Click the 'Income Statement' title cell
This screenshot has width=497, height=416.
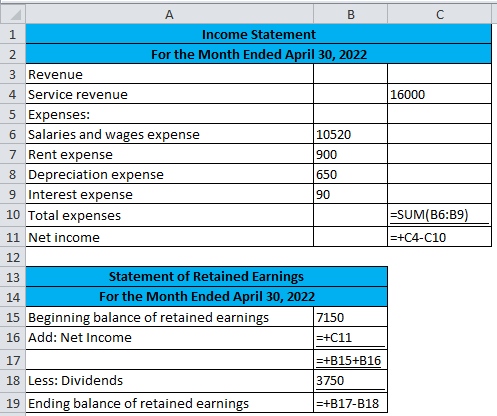[x=259, y=34]
